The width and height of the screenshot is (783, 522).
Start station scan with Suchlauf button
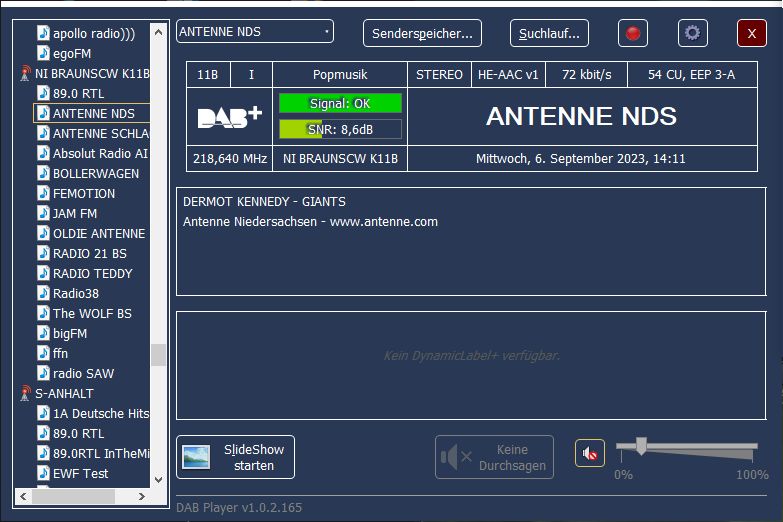tap(549, 33)
